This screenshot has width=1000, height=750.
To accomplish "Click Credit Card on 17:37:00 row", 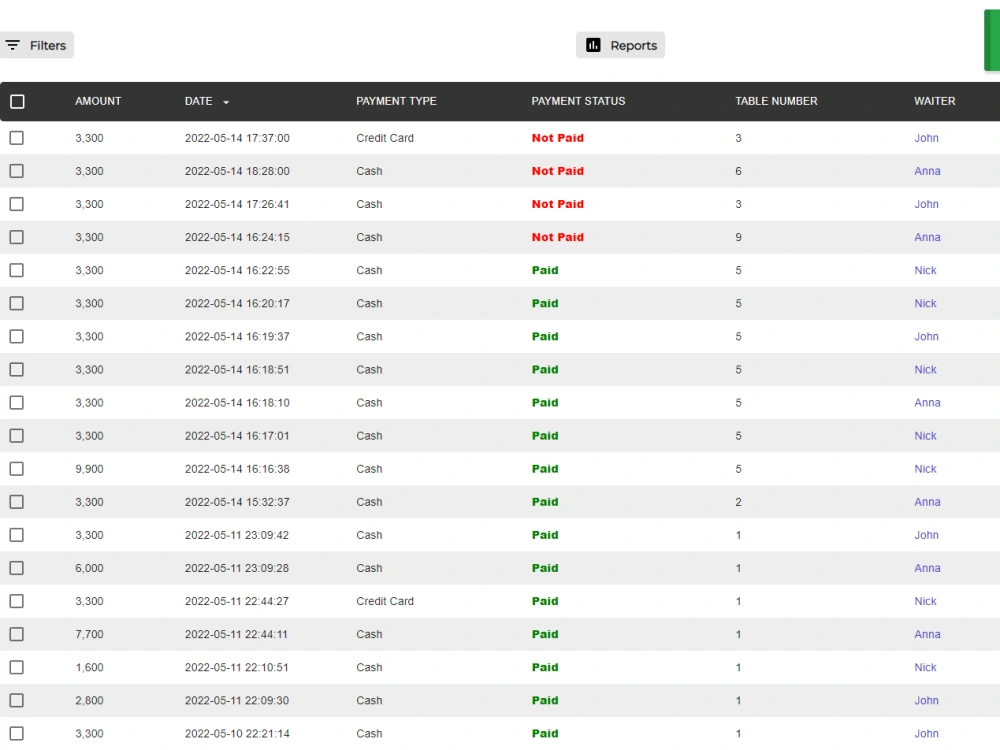I will (385, 138).
